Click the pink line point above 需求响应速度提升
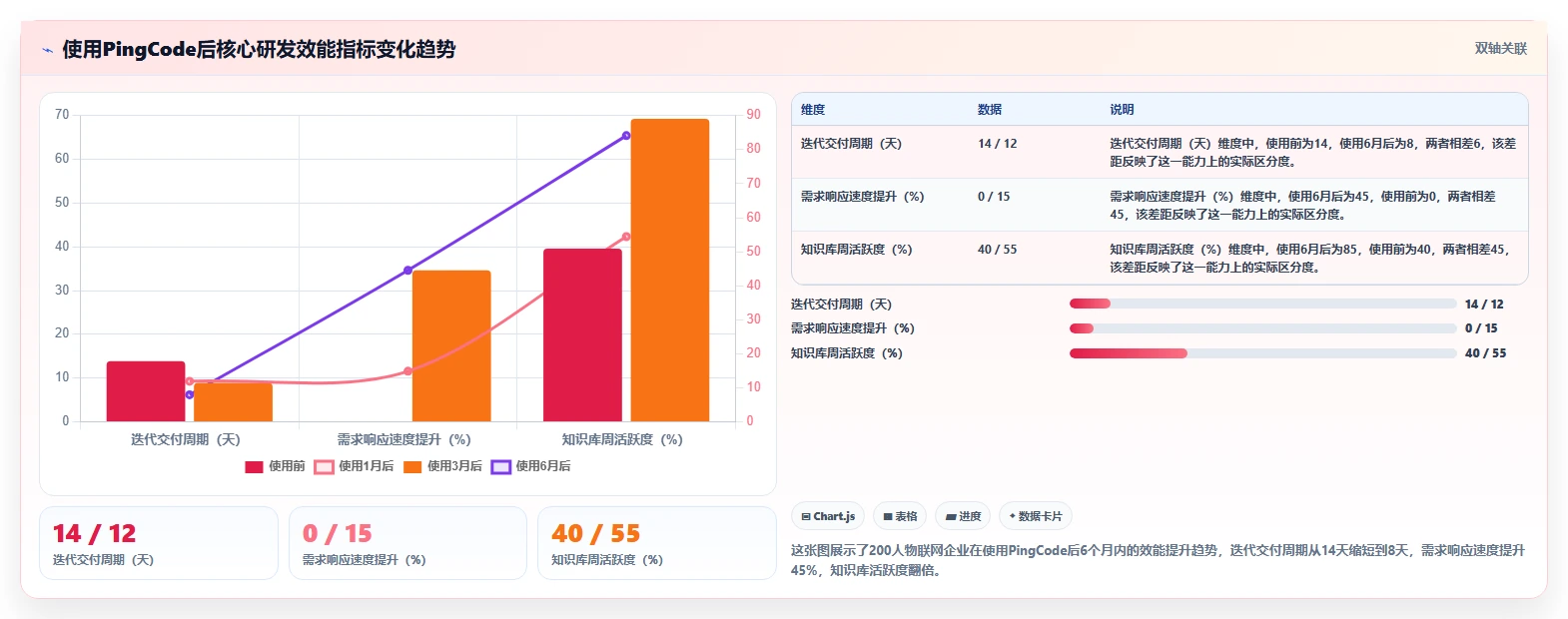Viewport: 1568px width, 619px height. point(407,371)
